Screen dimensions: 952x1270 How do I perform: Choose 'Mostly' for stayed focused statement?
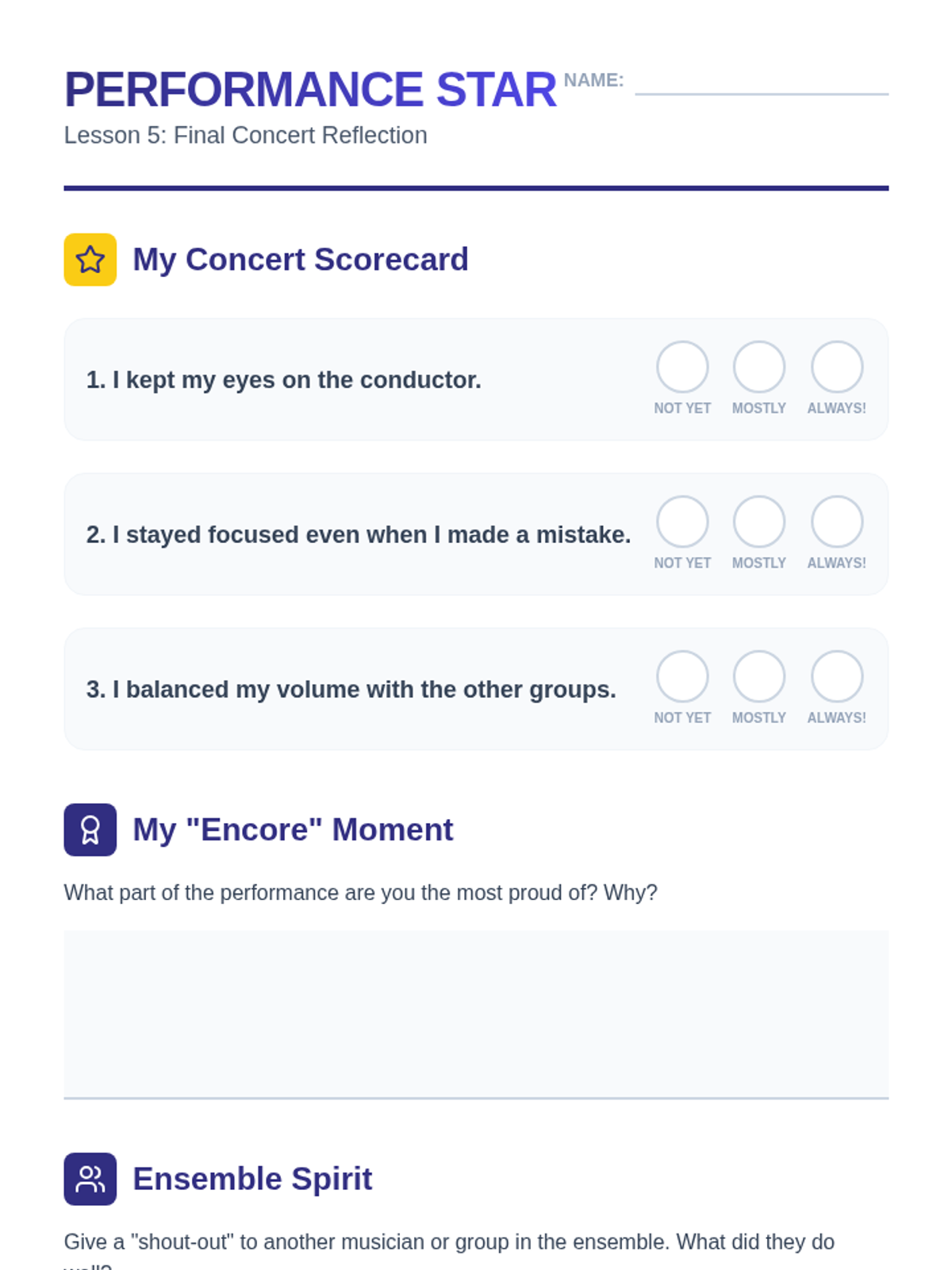[758, 521]
